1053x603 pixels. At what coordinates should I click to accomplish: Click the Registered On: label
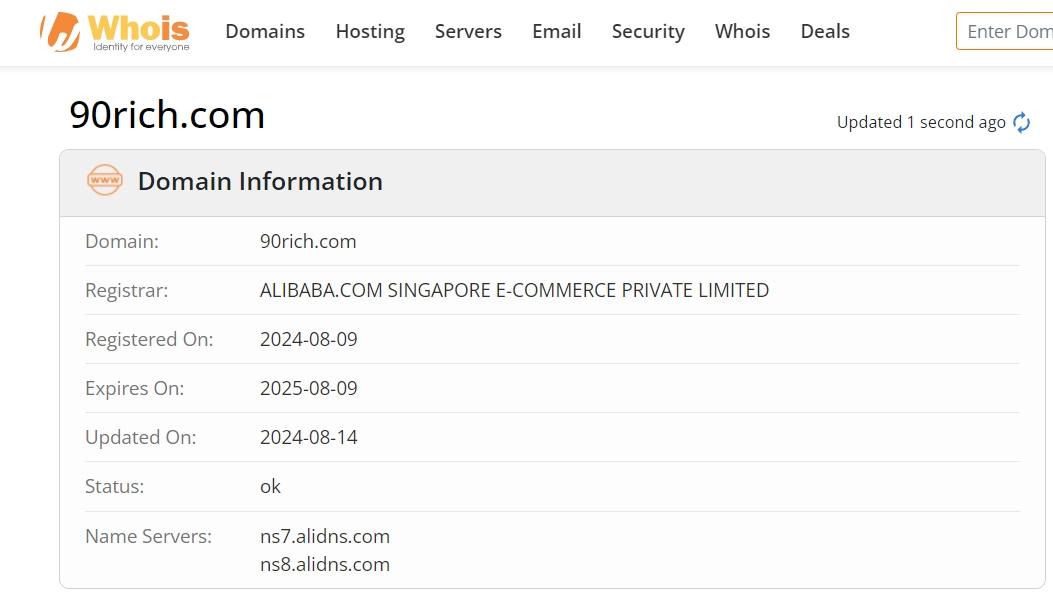[x=149, y=340]
